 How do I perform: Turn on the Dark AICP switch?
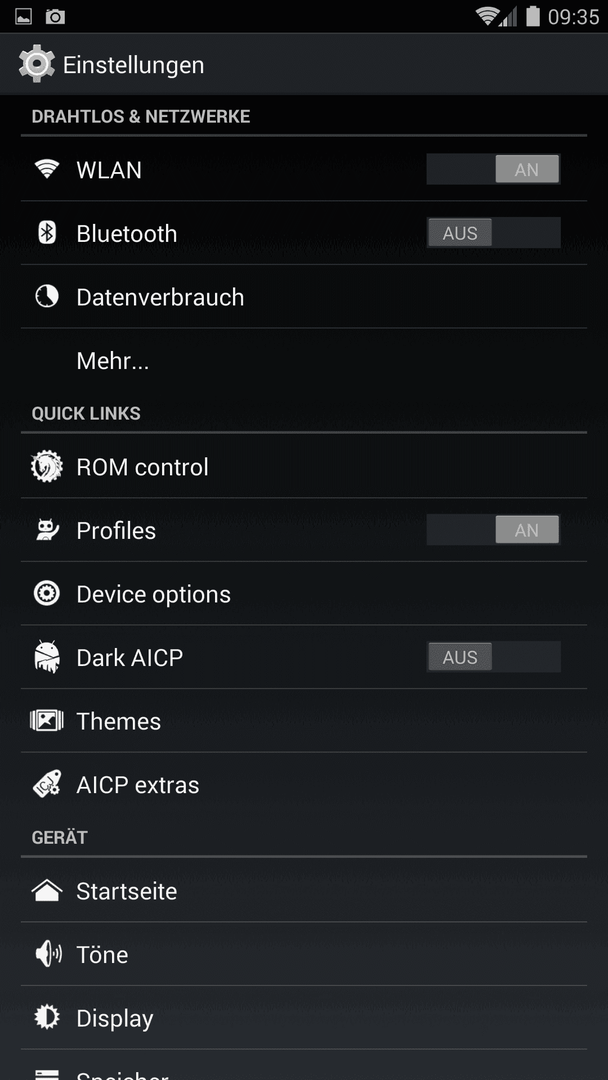493,657
